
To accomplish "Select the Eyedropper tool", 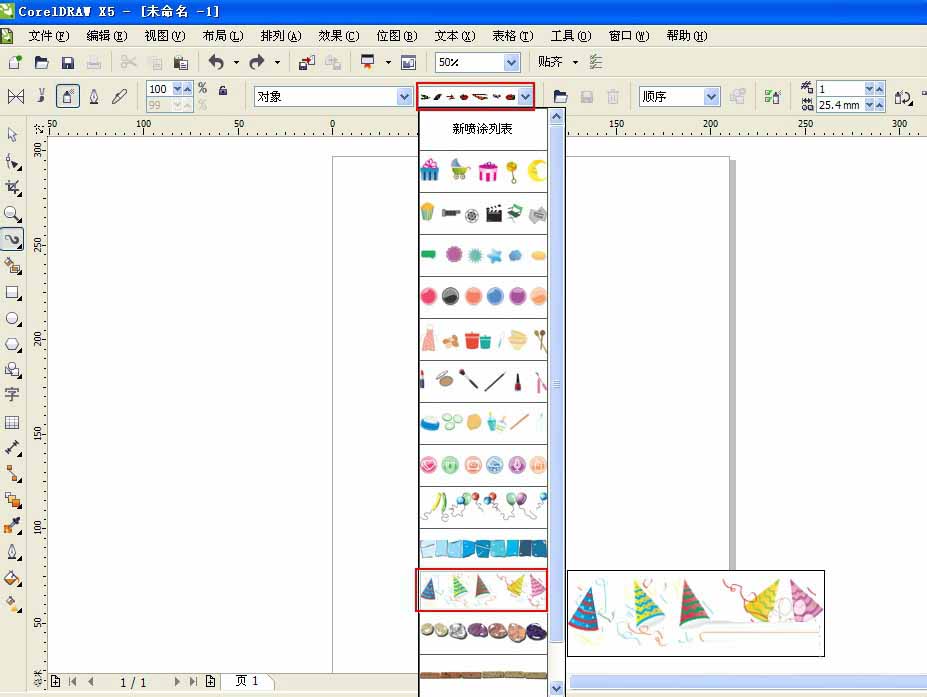I will (12, 526).
